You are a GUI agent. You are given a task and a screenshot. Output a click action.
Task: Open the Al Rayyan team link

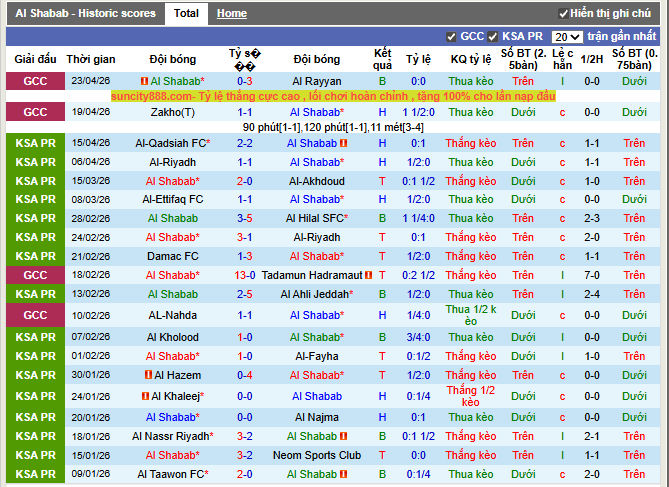click(x=316, y=81)
